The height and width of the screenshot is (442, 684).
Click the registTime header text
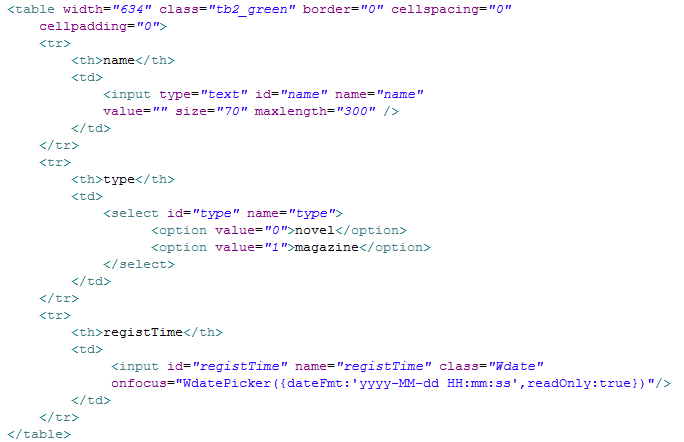tap(143, 332)
